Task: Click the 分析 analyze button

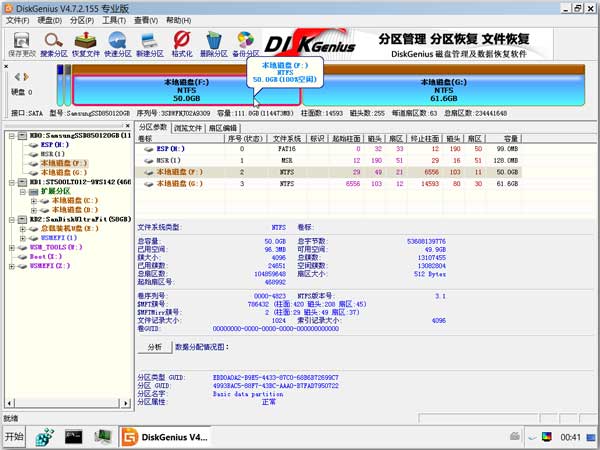Action: tap(155, 347)
